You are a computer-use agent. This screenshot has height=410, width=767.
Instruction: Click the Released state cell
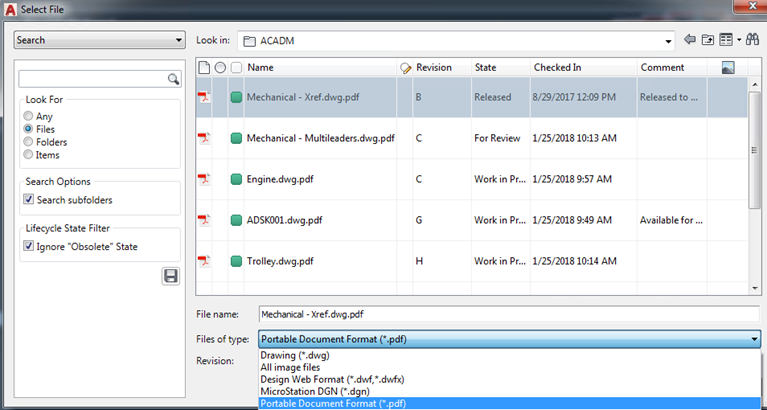pos(493,97)
